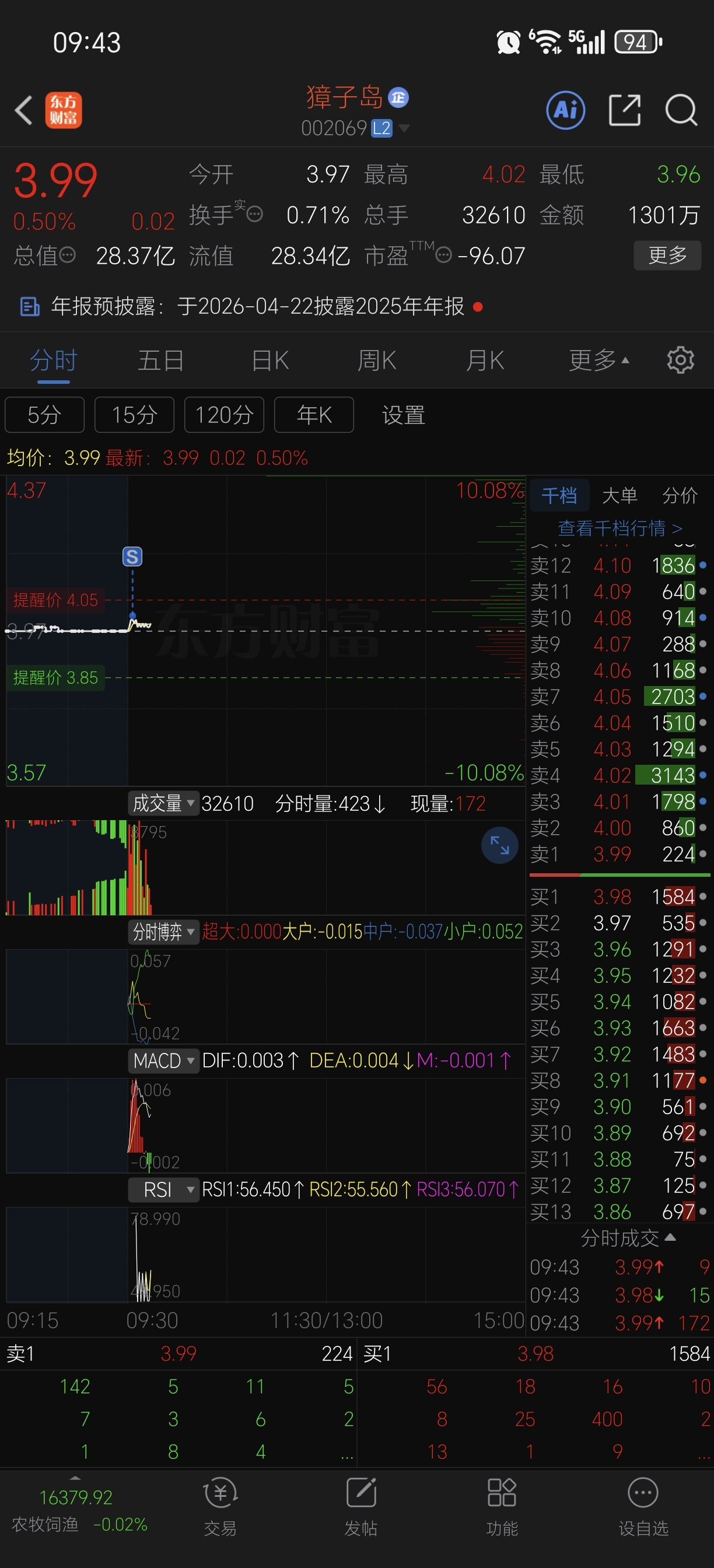Select 买13 3.86 order row
714x1568 pixels.
(x=619, y=1212)
